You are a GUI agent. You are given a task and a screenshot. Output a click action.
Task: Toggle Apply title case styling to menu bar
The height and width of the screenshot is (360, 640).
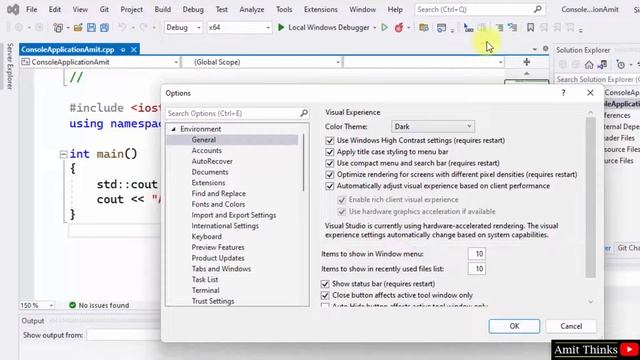tap(329, 152)
